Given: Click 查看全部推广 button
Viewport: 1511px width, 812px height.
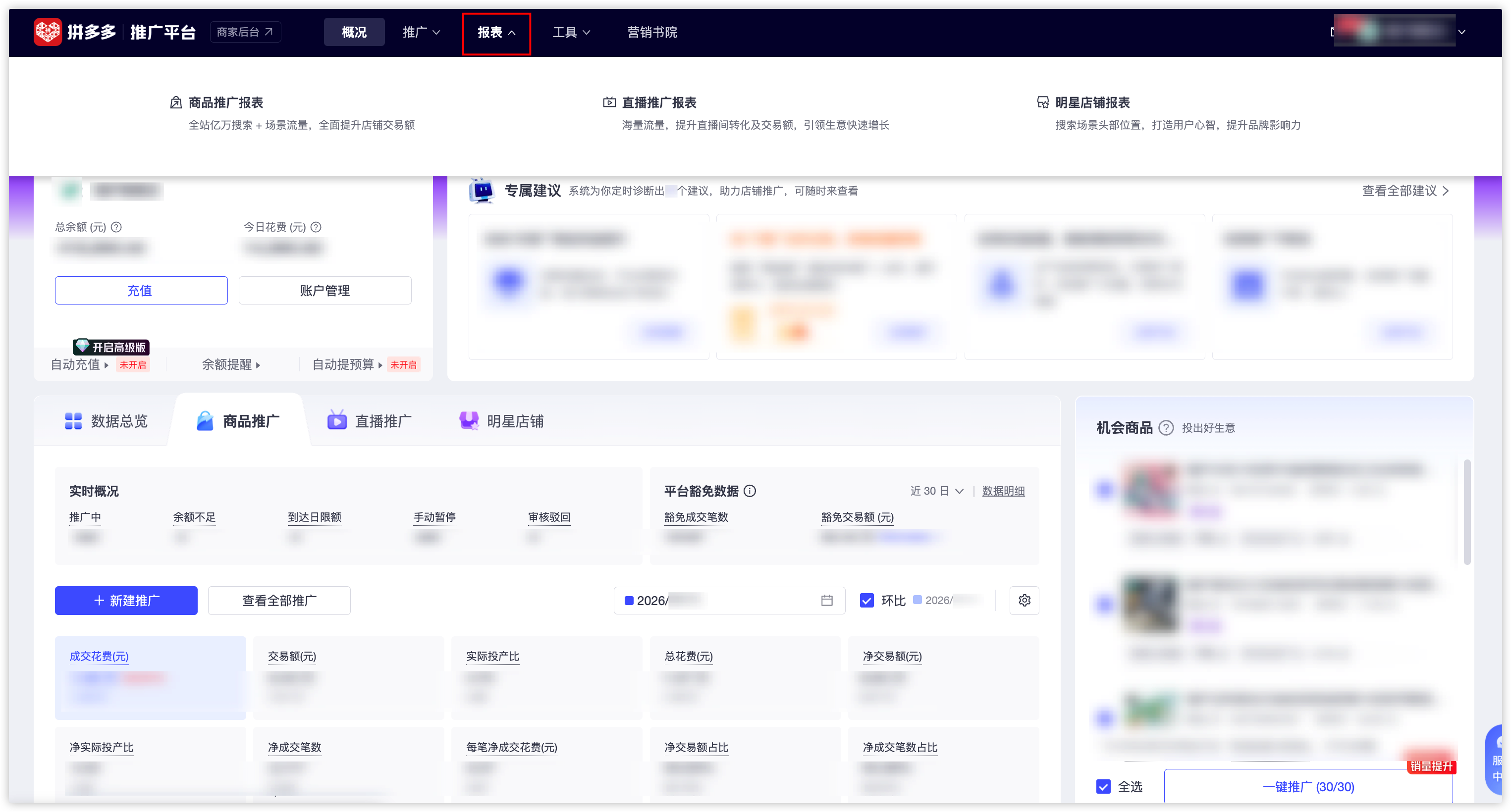Looking at the screenshot, I should click(x=279, y=601).
